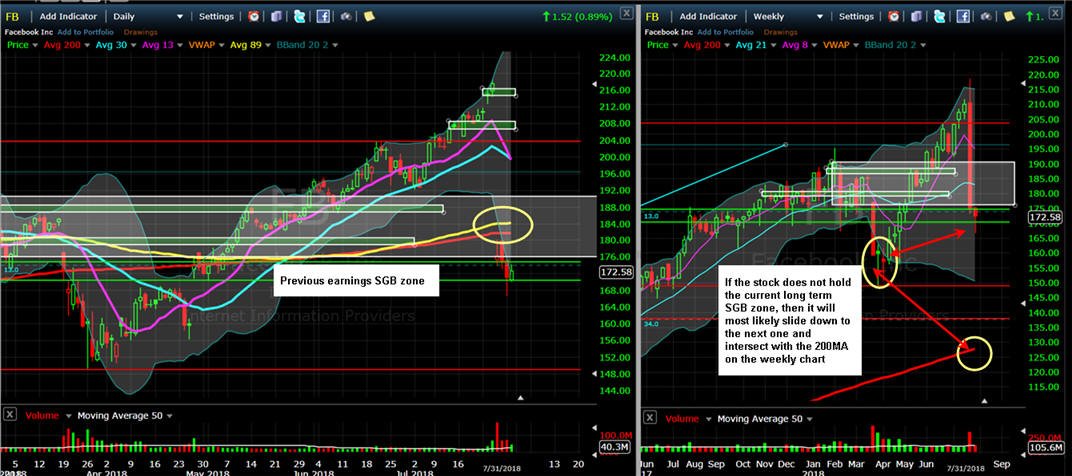Click the alarm clock icon in Weekly chart

(894, 16)
